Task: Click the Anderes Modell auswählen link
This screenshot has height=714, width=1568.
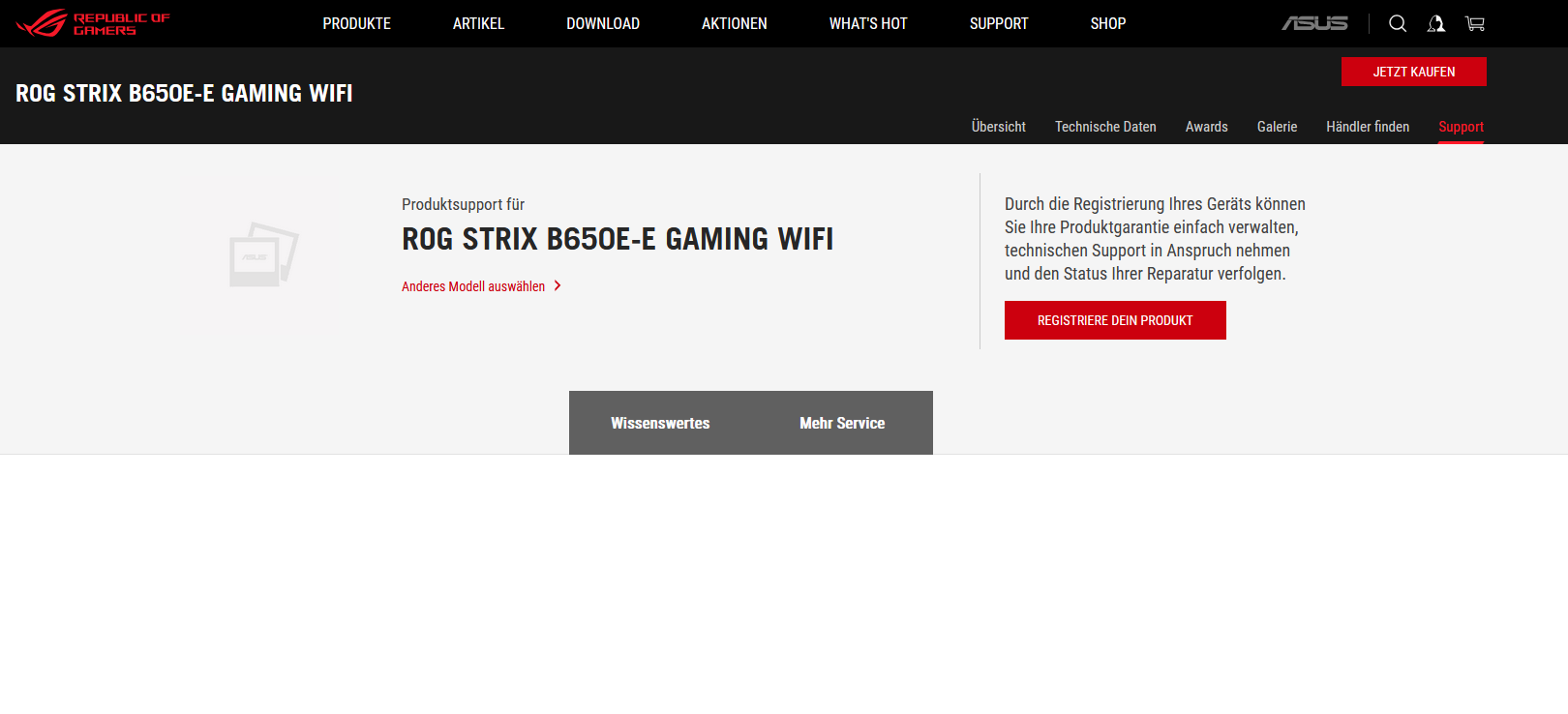Action: (473, 286)
